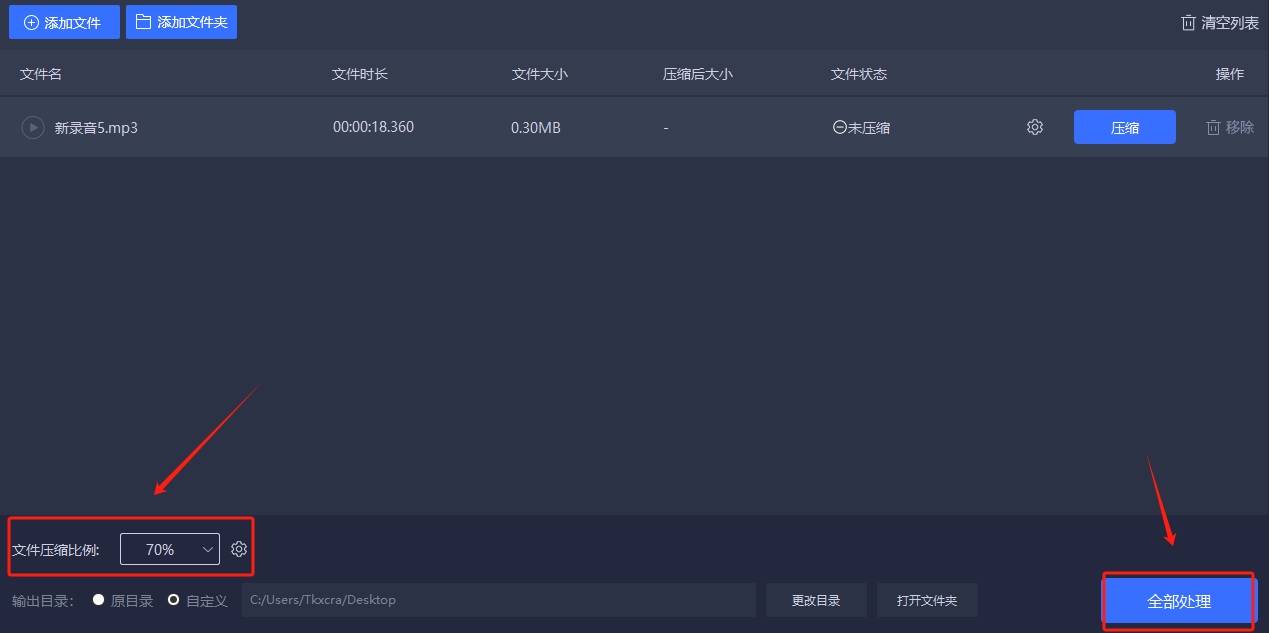The width and height of the screenshot is (1269, 633).
Task: Click the 添加文件 button
Action: pyautogui.click(x=64, y=22)
